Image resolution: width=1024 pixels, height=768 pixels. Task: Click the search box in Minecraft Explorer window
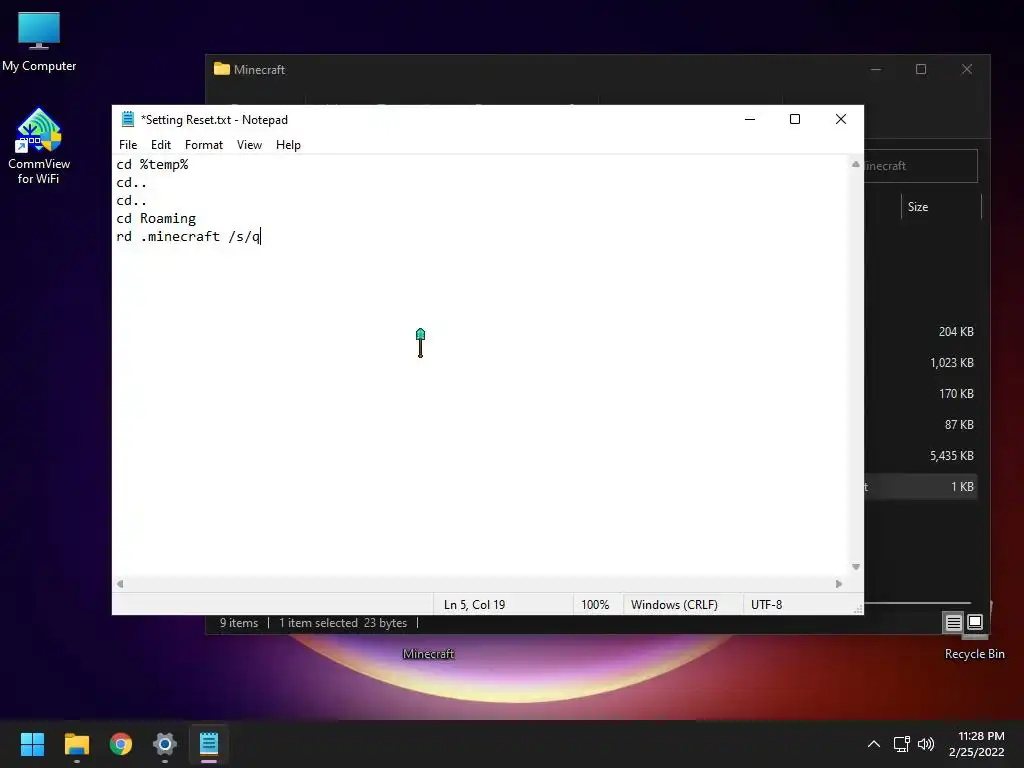[920, 166]
